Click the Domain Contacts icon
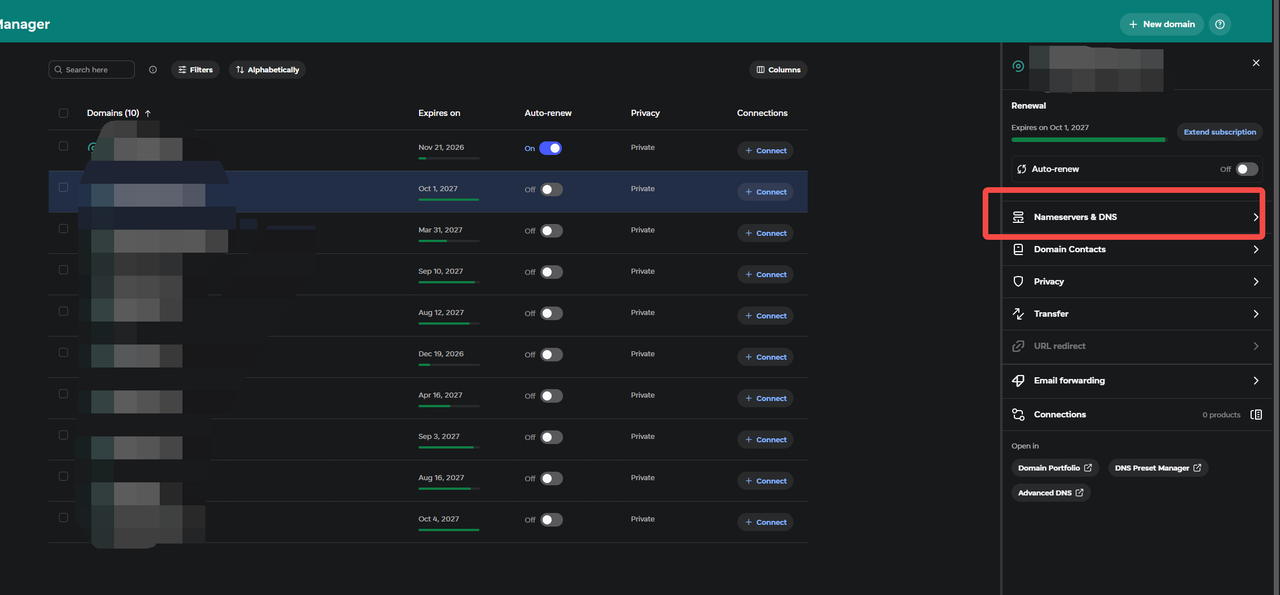The width and height of the screenshot is (1280, 595). [1018, 250]
